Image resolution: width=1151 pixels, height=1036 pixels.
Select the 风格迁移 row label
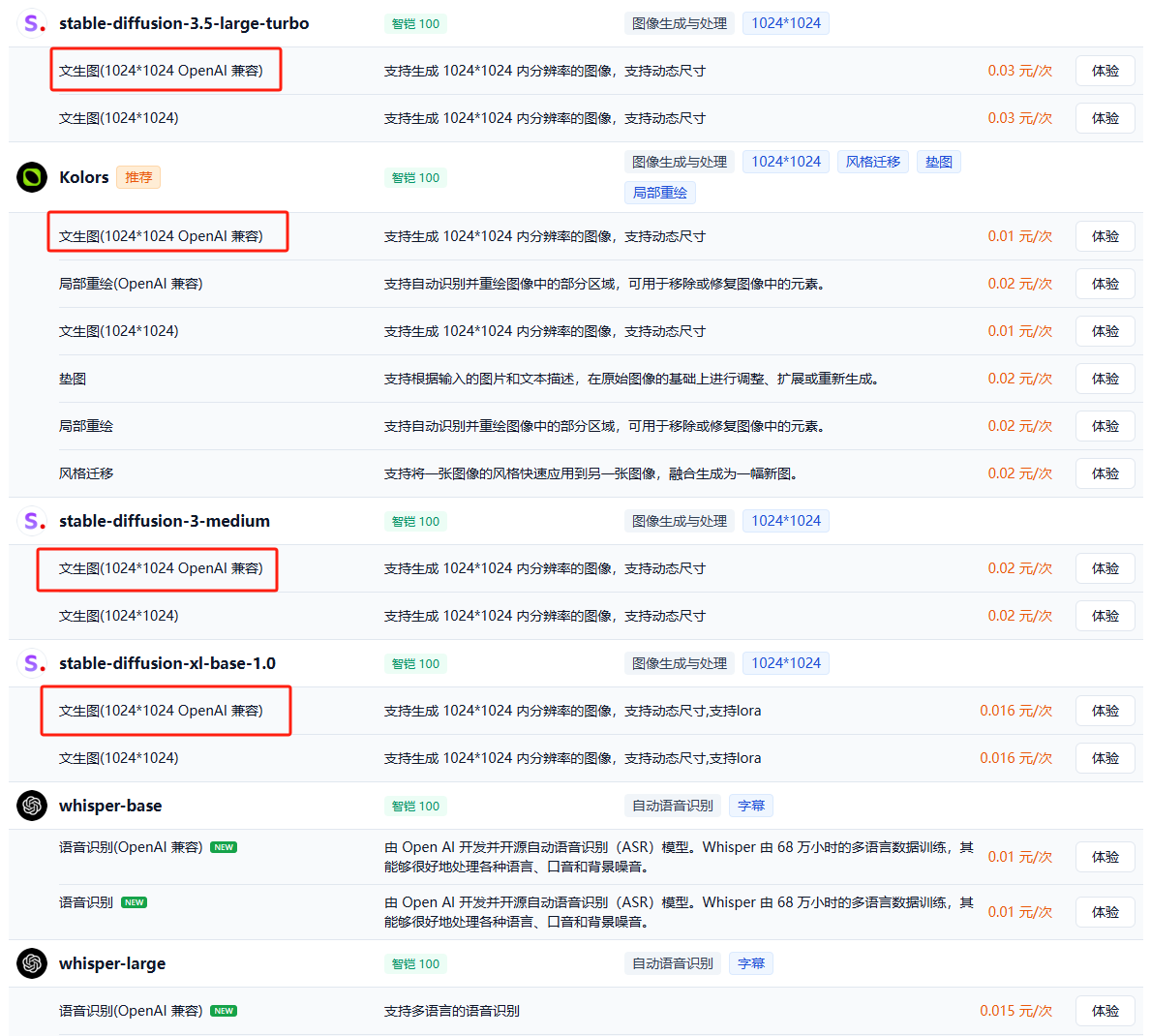[86, 473]
